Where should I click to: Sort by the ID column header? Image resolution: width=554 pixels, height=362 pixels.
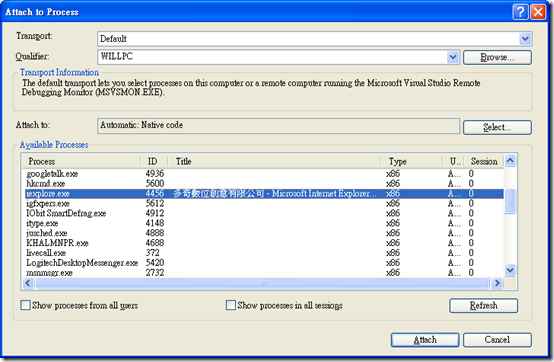click(154, 161)
